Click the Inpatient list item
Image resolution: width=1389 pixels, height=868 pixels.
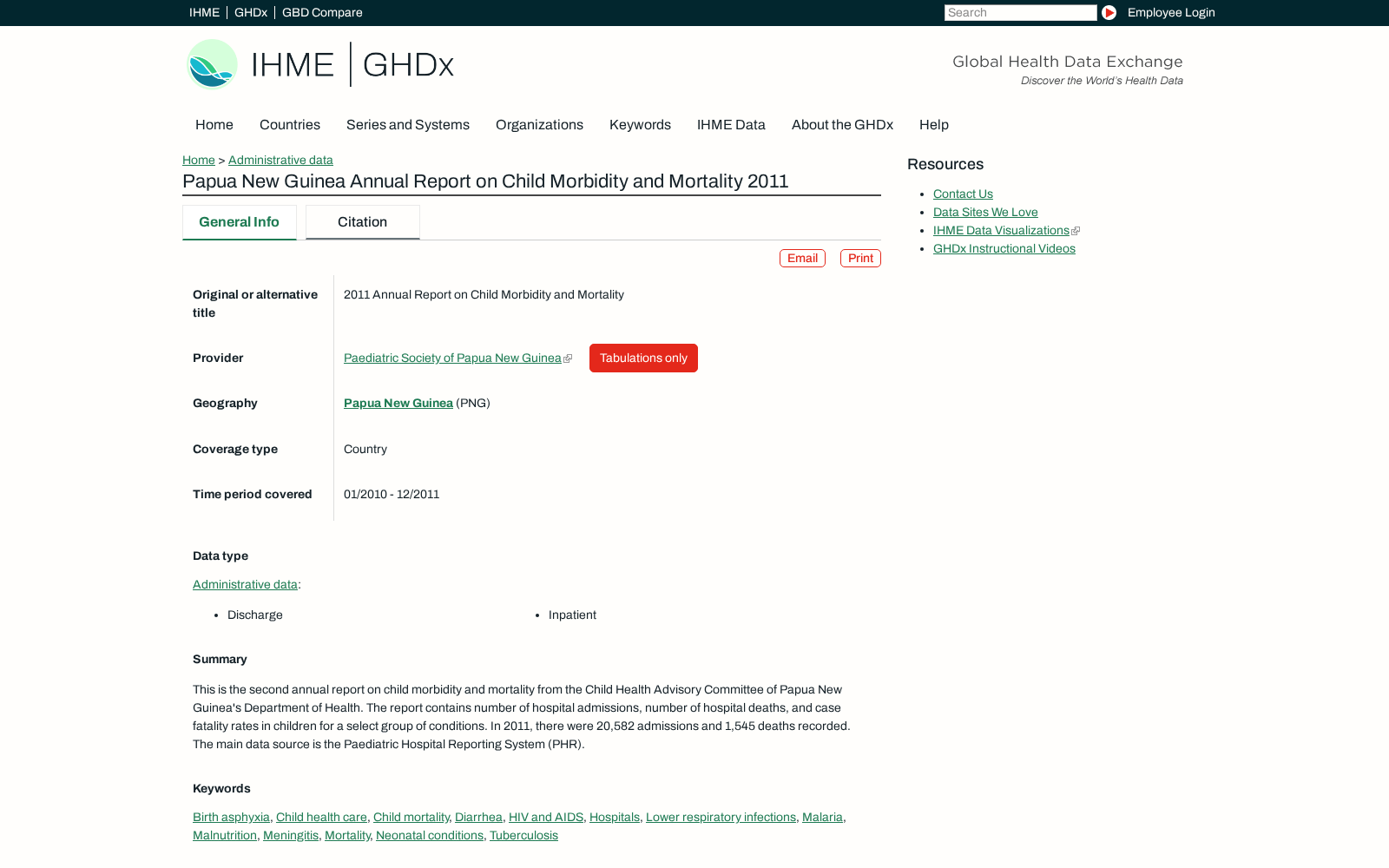coord(572,615)
